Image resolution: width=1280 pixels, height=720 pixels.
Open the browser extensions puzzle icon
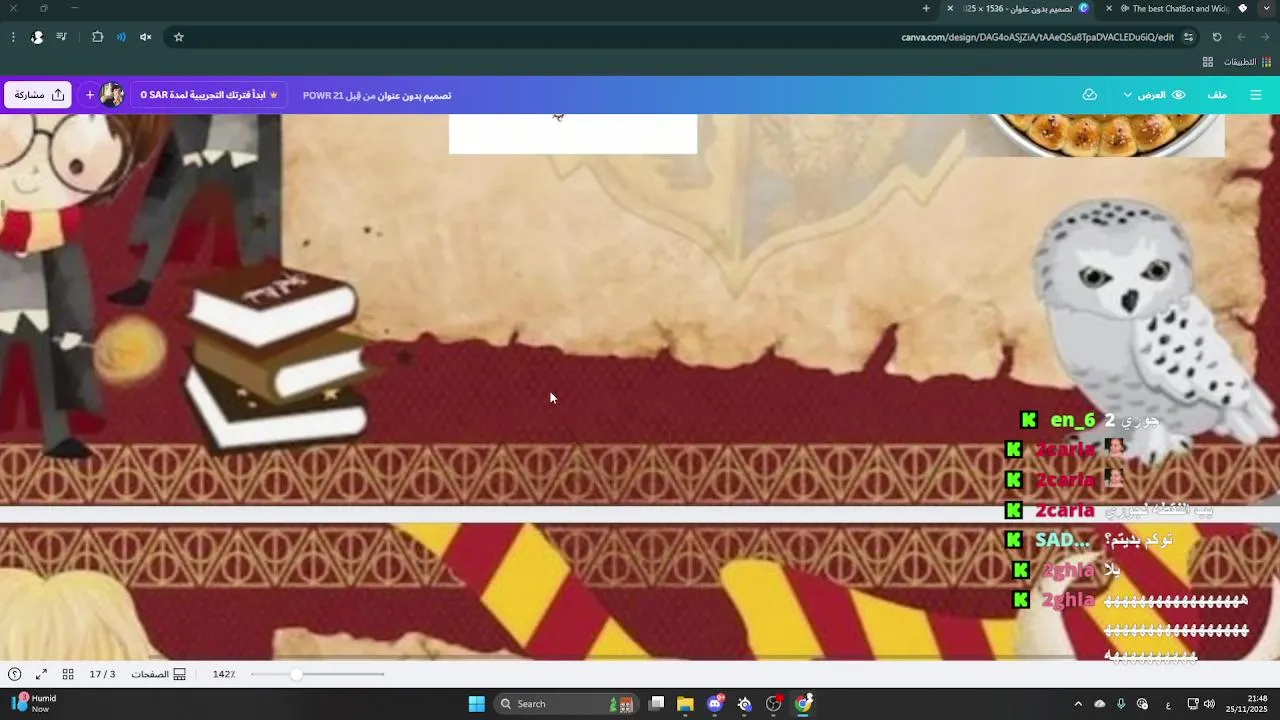click(x=97, y=37)
